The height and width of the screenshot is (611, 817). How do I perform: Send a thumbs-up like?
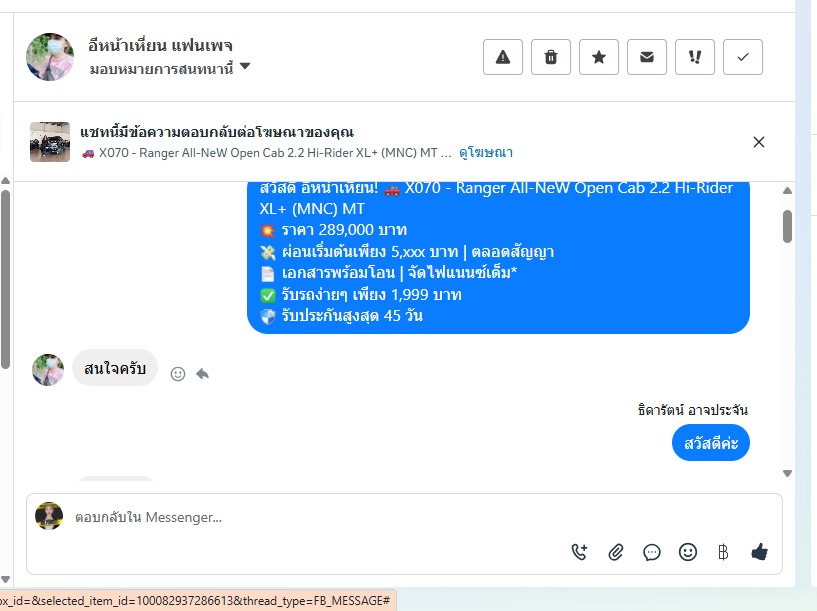pos(759,552)
